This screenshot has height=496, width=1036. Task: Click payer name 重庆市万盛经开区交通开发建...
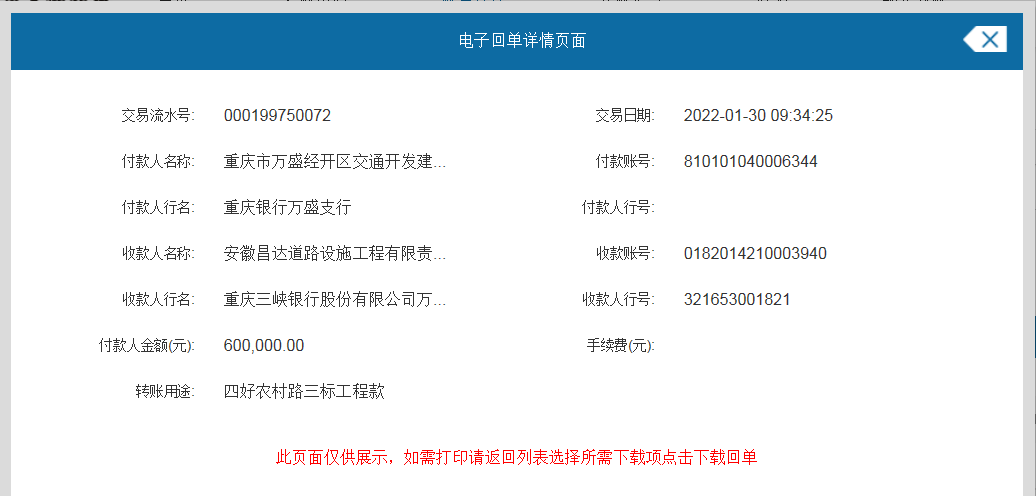tap(335, 162)
